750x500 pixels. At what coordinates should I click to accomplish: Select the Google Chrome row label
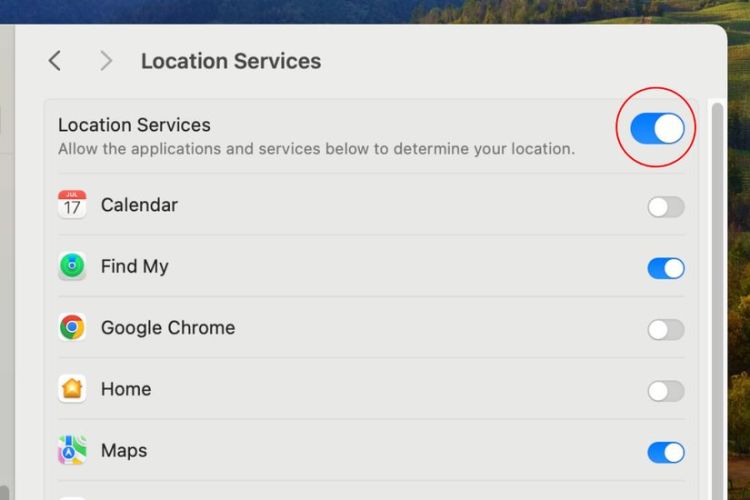tap(168, 328)
